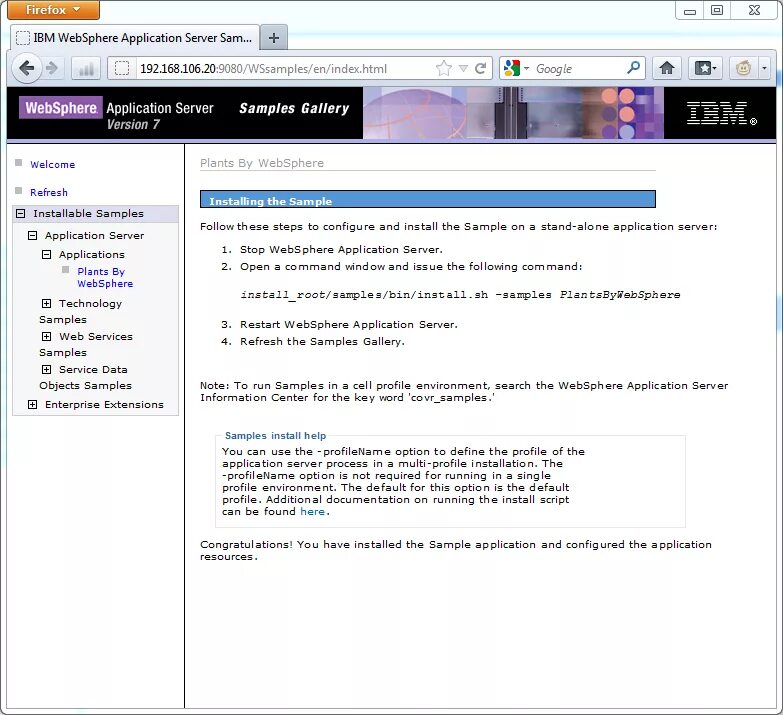Click the forward navigation arrow

click(x=52, y=68)
